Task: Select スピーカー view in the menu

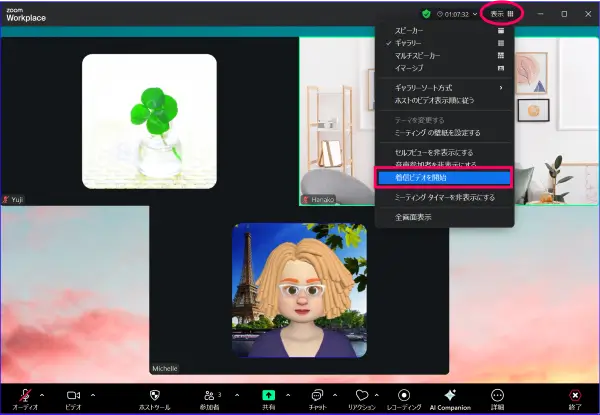Action: pos(445,31)
